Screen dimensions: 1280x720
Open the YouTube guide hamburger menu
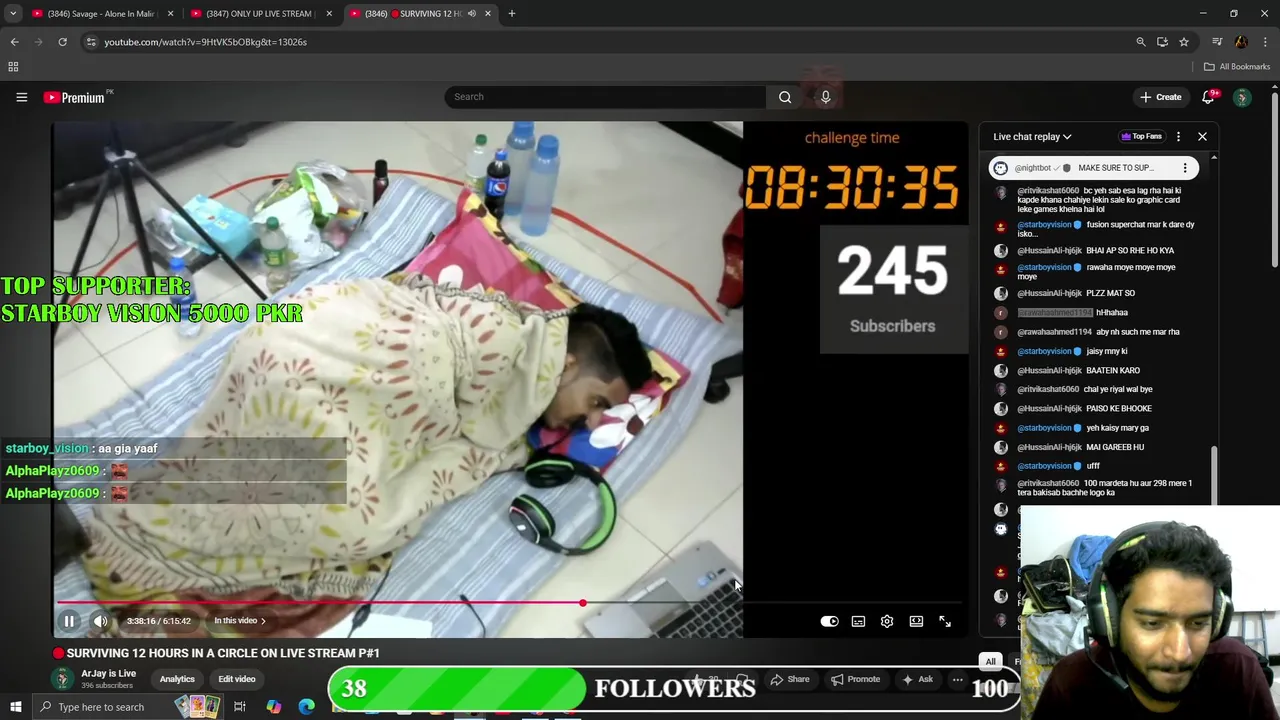click(x=21, y=97)
